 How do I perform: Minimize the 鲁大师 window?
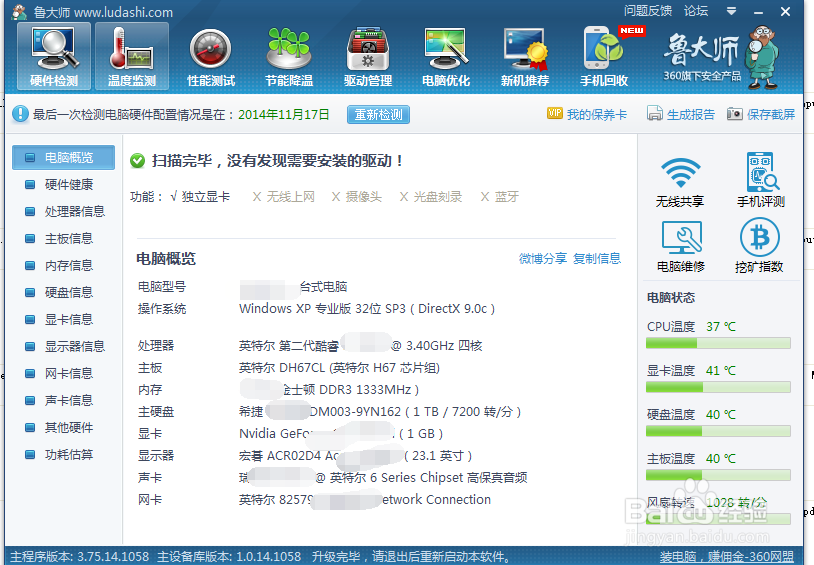(x=758, y=11)
